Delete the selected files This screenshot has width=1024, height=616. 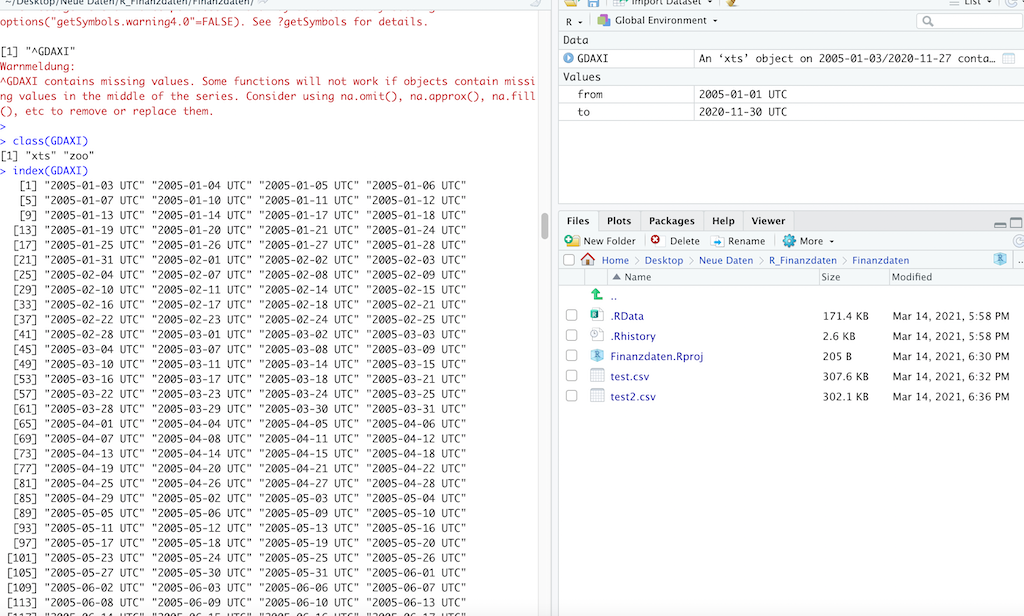tap(675, 241)
